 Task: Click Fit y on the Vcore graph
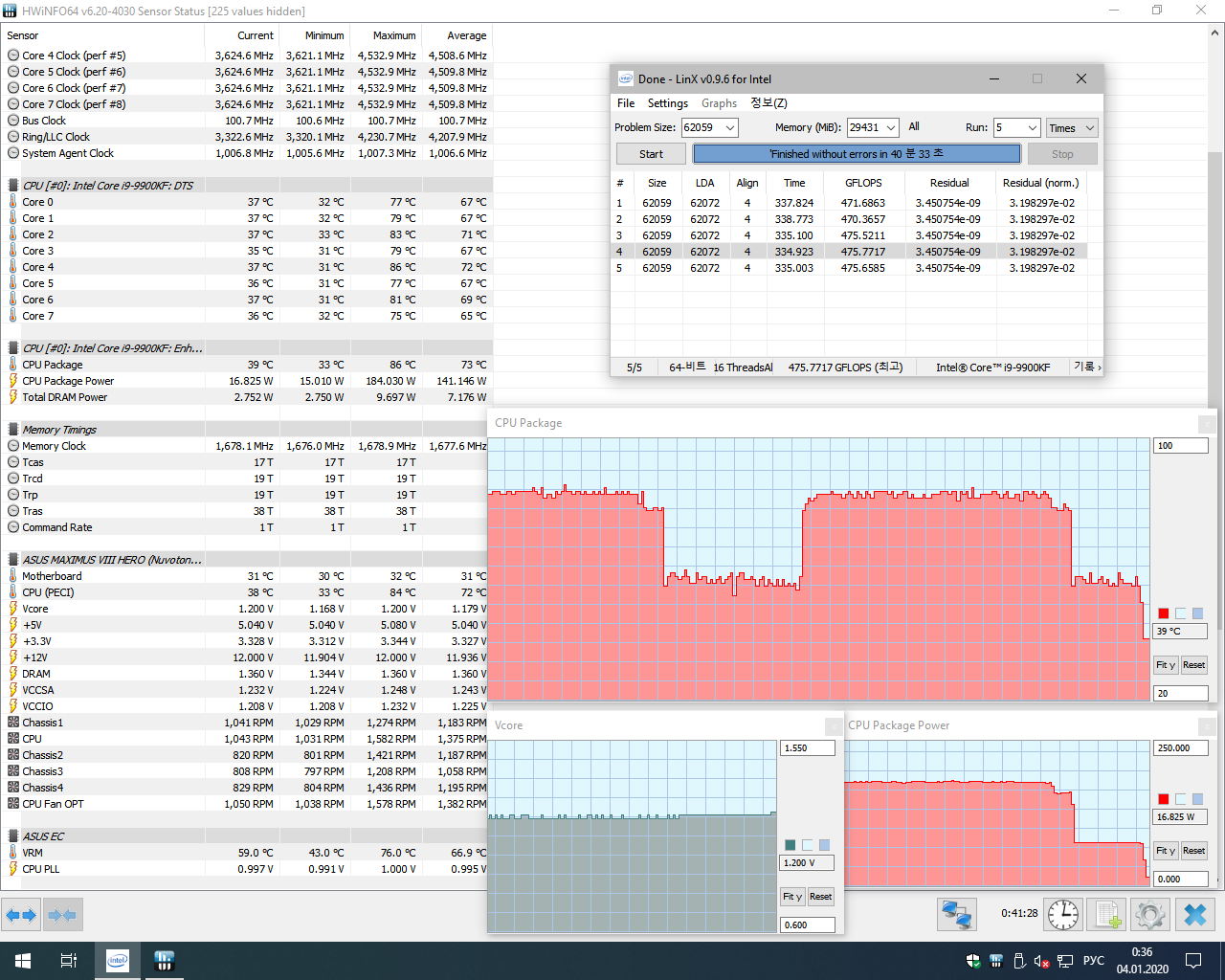pos(791,897)
